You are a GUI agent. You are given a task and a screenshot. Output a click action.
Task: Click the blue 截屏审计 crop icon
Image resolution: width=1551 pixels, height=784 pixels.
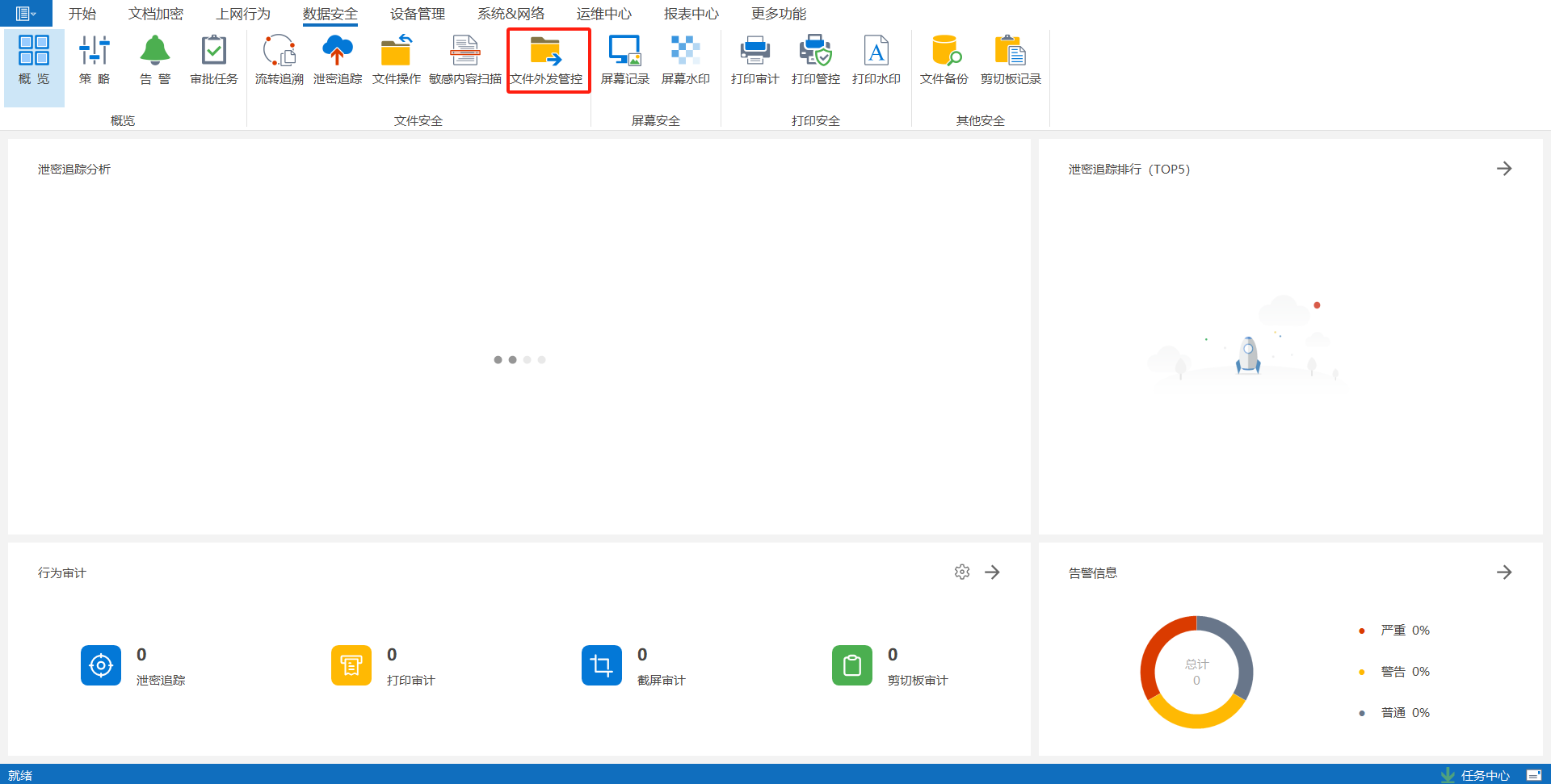pyautogui.click(x=602, y=665)
